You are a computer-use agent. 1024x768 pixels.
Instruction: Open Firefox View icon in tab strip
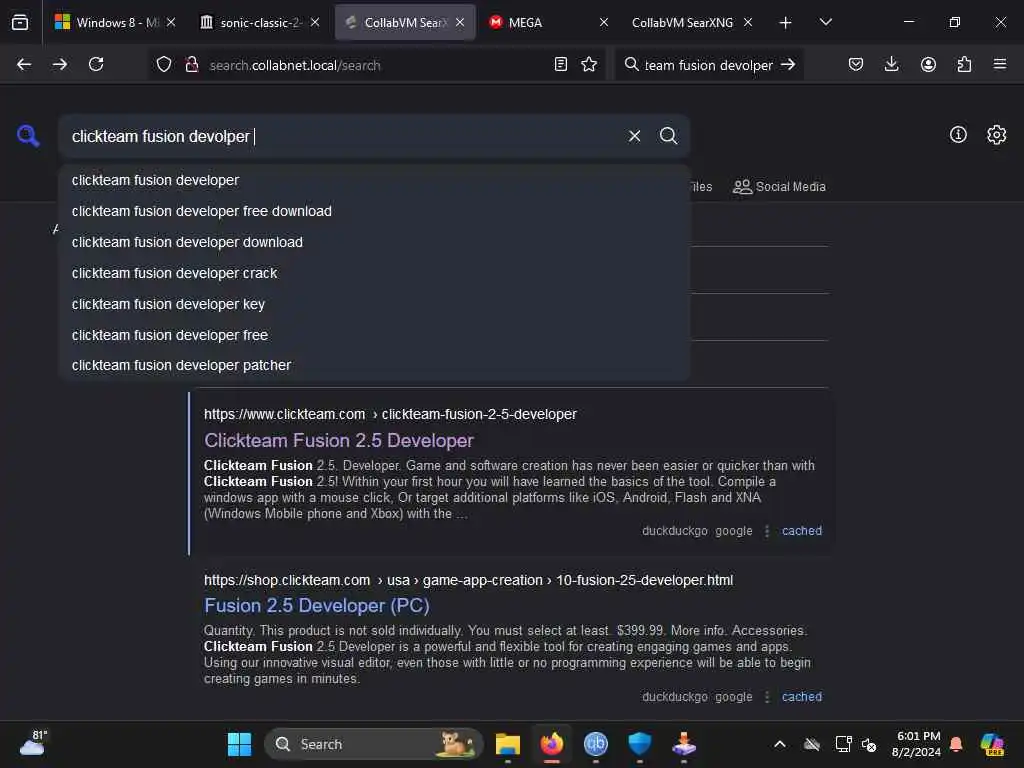pyautogui.click(x=20, y=22)
